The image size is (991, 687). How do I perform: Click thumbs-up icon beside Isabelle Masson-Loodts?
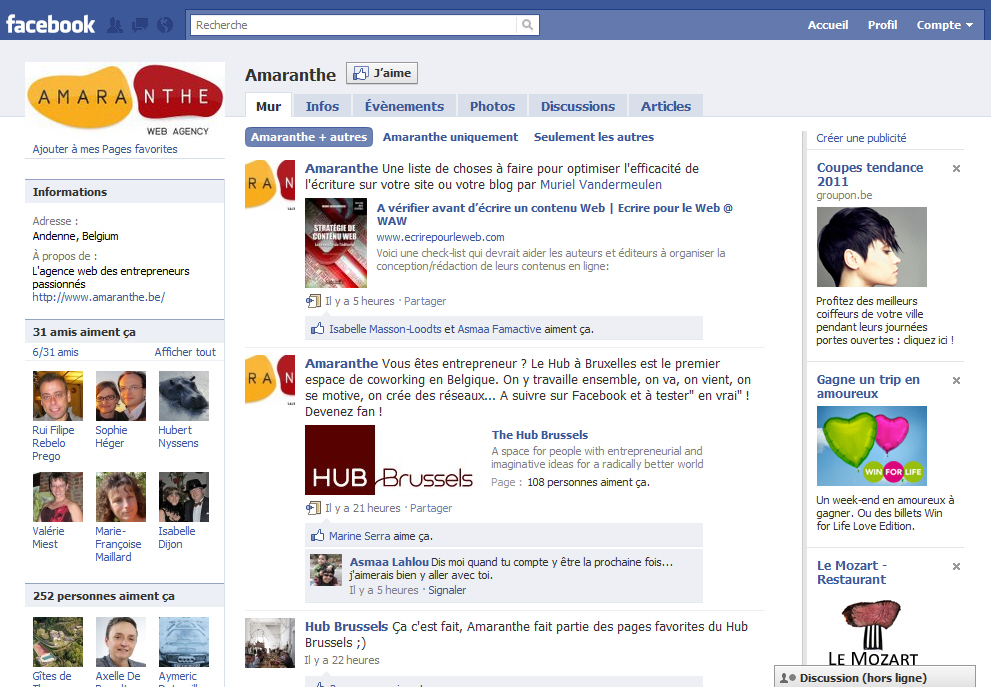[x=317, y=329]
